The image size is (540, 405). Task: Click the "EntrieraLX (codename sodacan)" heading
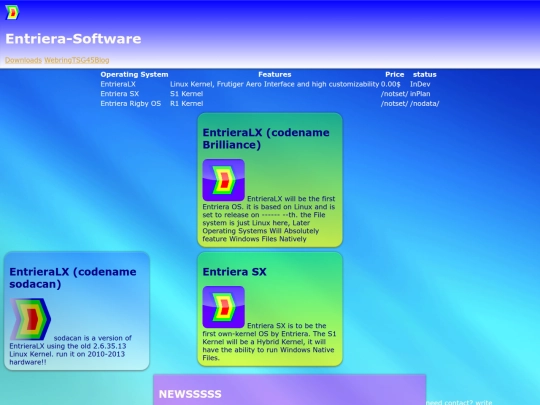pyautogui.click(x=73, y=278)
